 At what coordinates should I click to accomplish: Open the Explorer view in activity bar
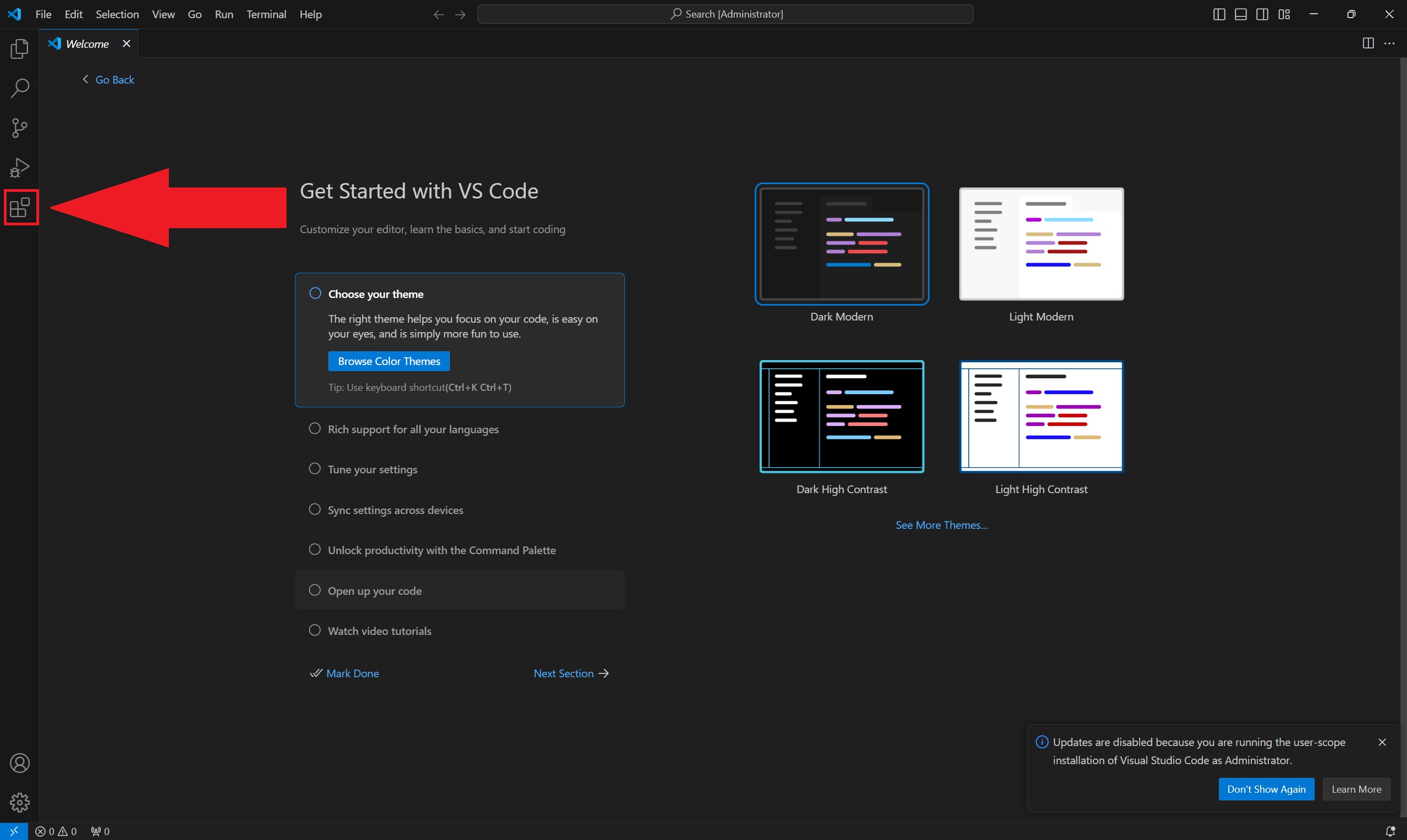tap(19, 49)
